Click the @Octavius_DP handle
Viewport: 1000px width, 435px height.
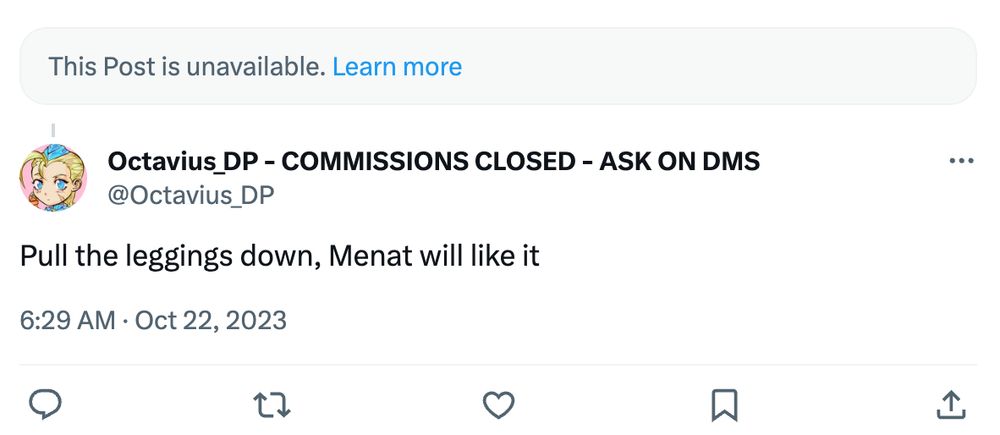pos(190,194)
